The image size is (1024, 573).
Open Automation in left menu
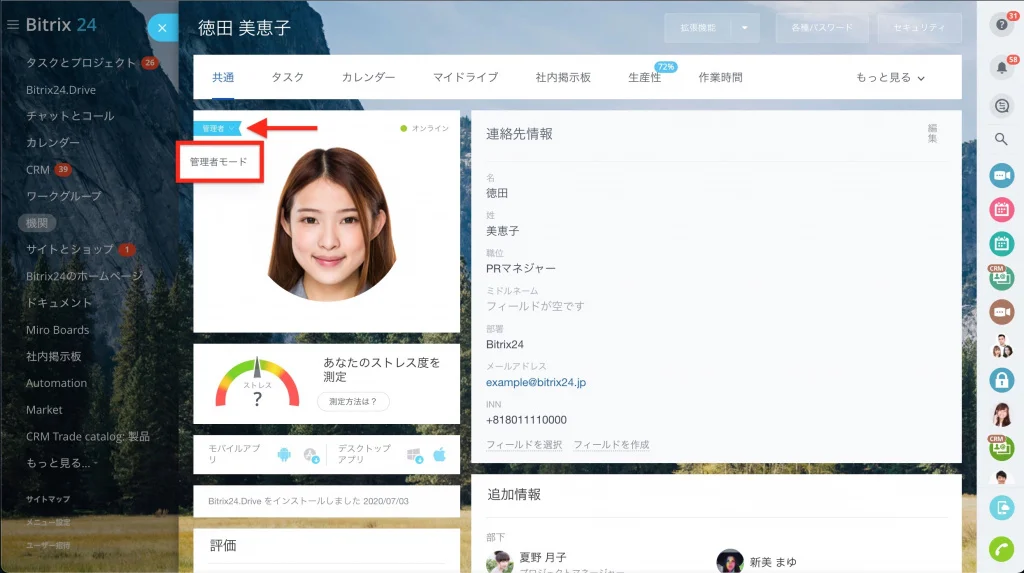point(56,383)
